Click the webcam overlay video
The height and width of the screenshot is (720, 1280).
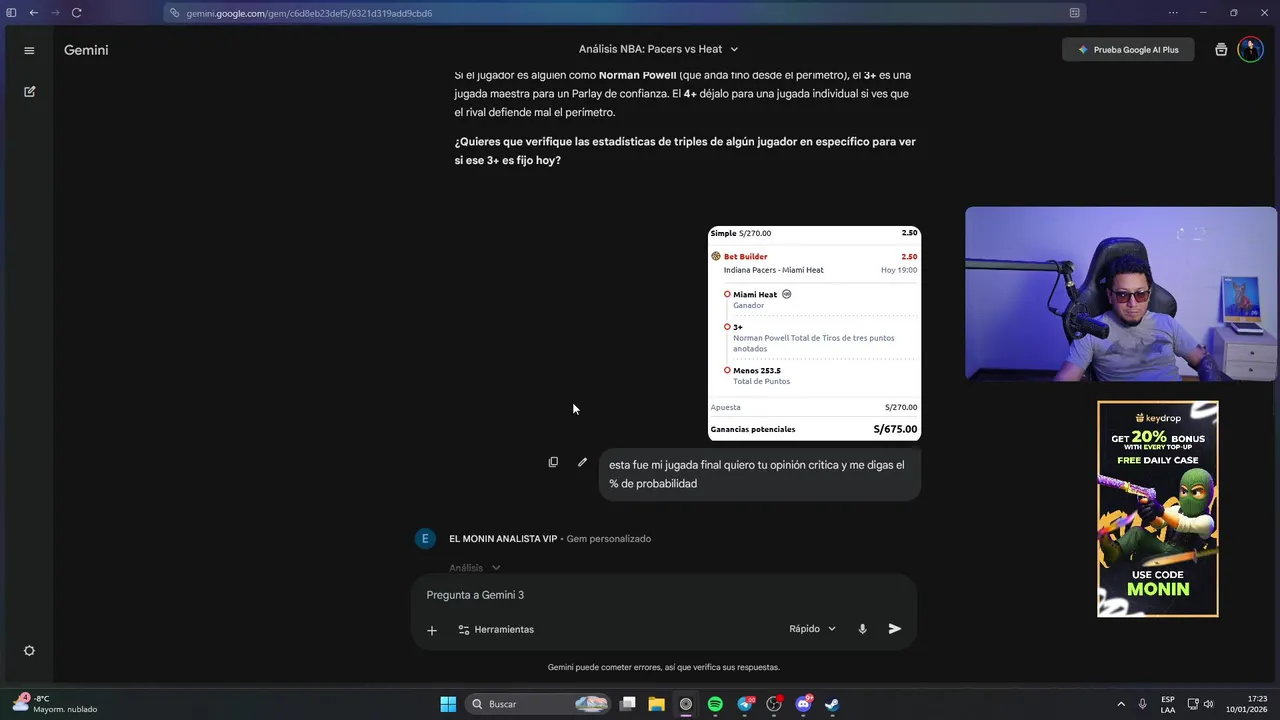[x=1120, y=294]
